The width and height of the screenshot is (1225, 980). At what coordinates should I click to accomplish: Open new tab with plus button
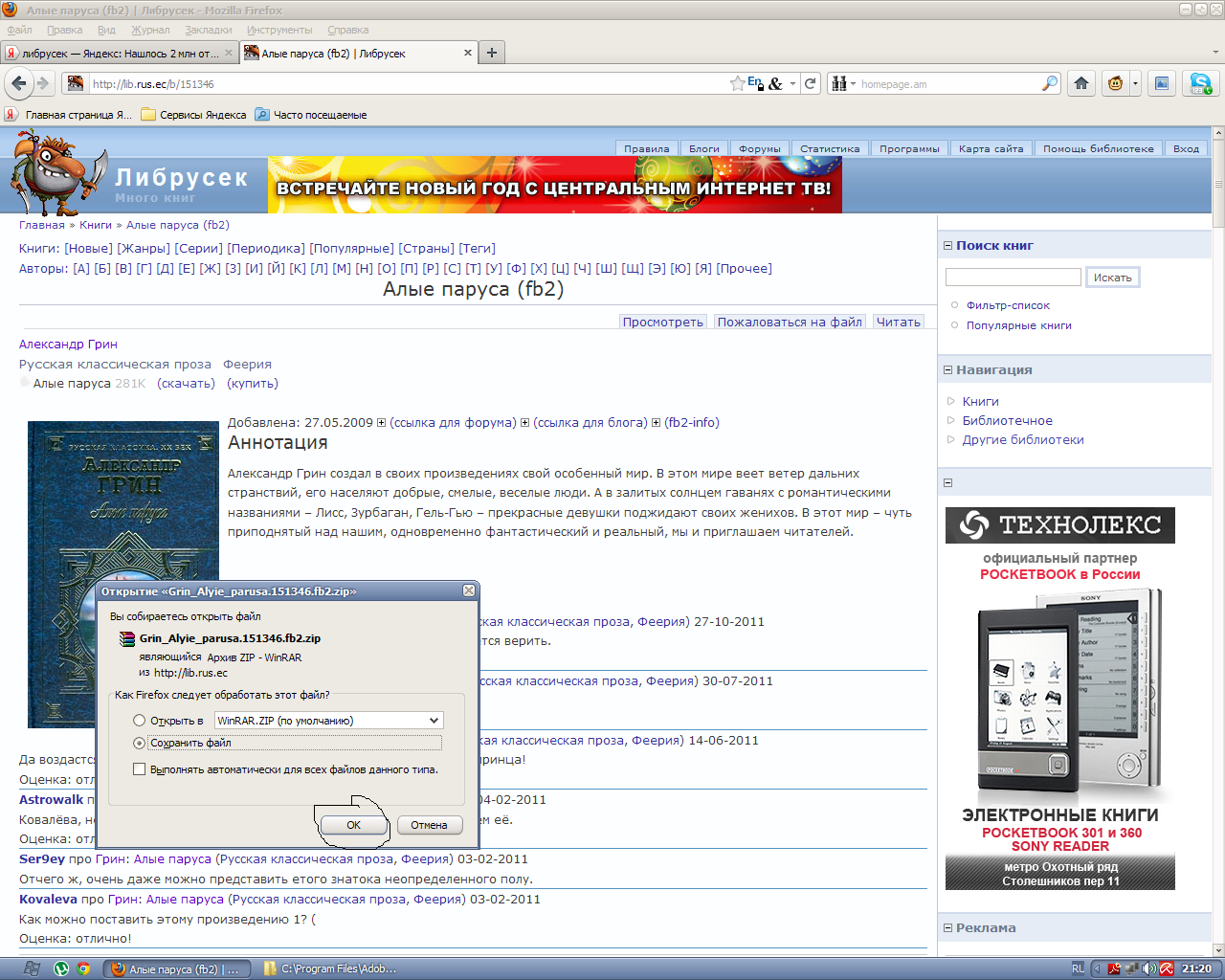pos(491,53)
